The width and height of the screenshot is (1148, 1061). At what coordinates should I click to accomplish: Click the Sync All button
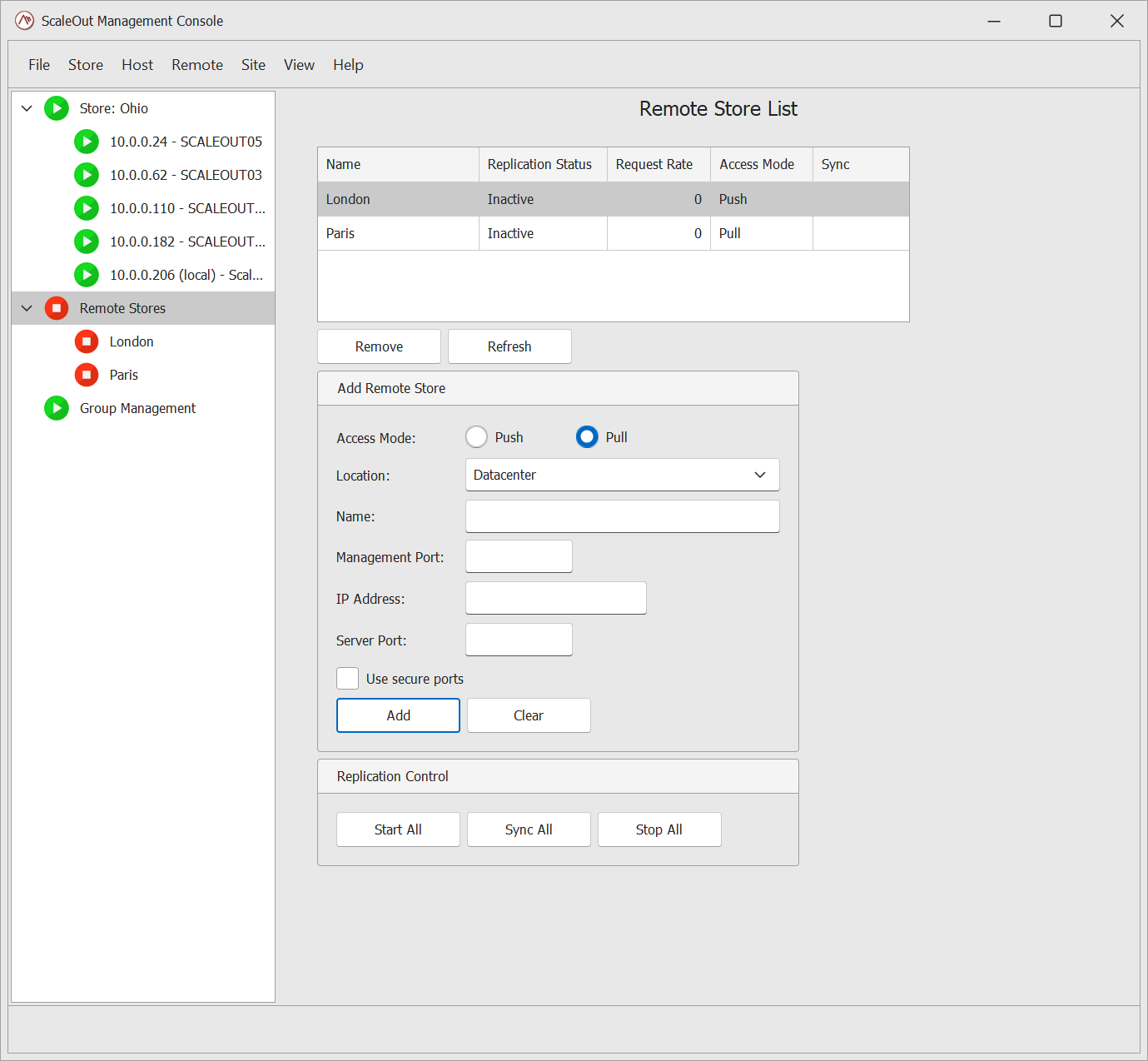coord(529,829)
